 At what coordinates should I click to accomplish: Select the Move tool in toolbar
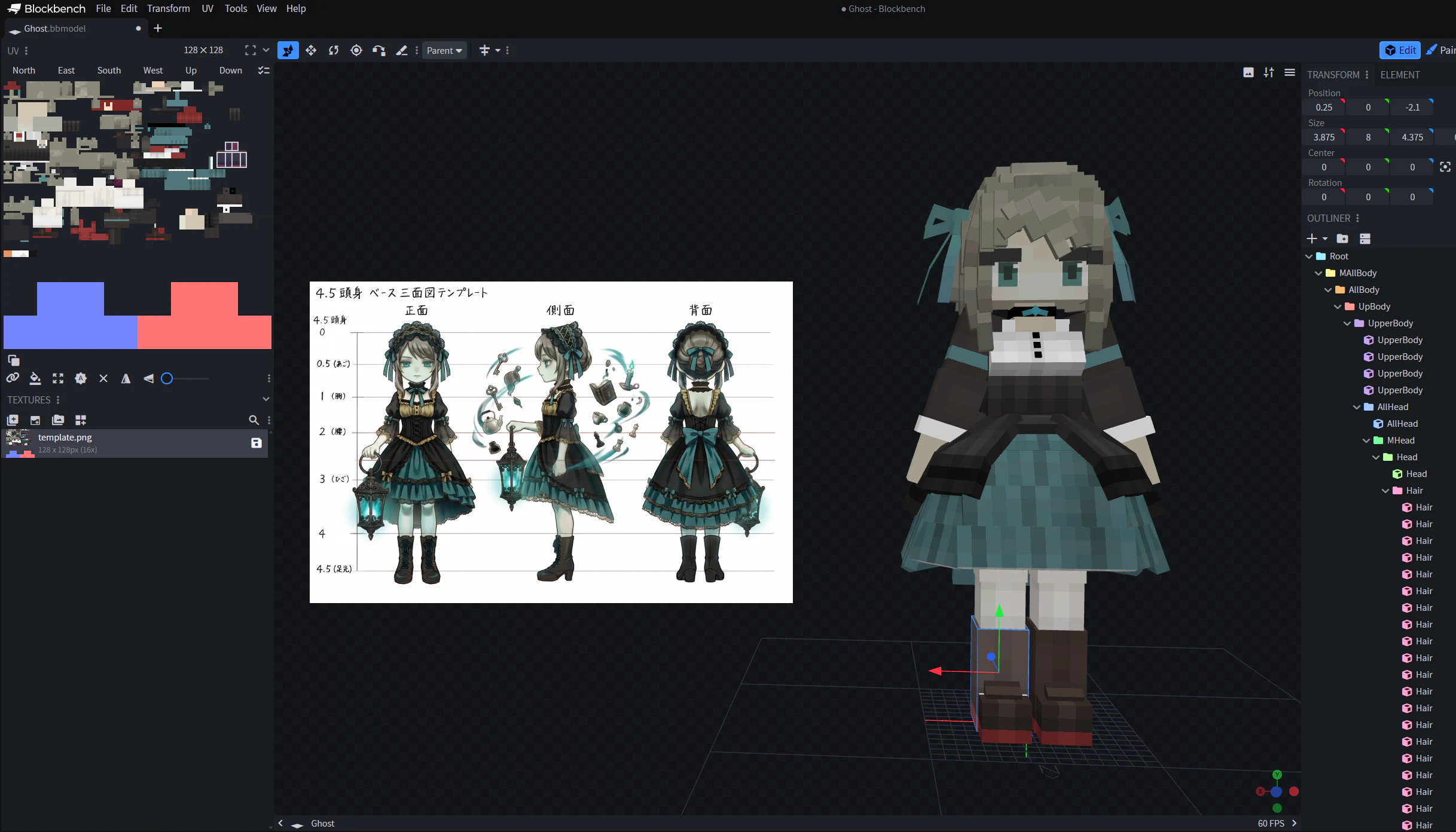coord(288,51)
